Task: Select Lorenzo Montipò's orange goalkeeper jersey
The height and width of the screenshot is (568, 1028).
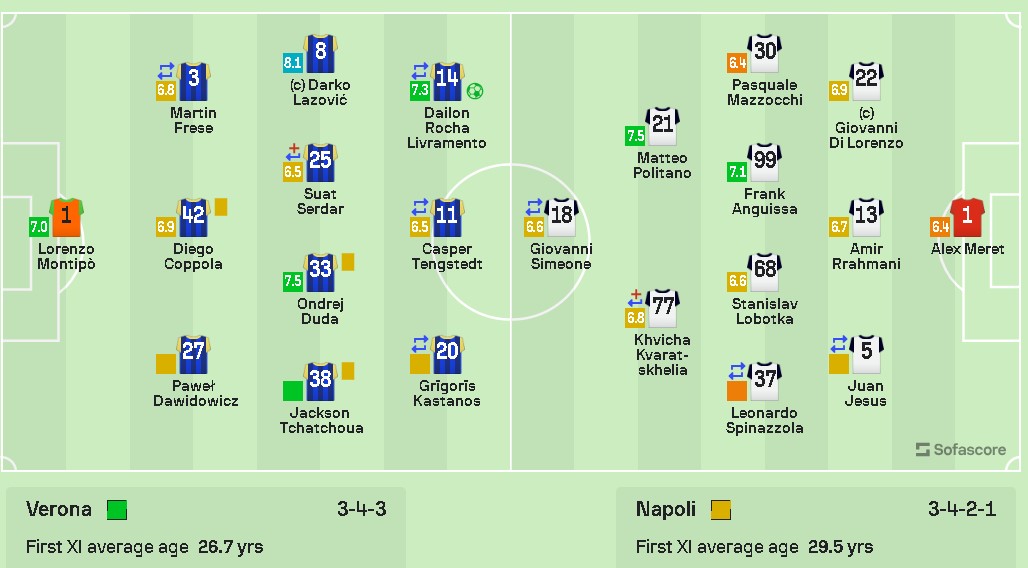Action: pyautogui.click(x=66, y=216)
